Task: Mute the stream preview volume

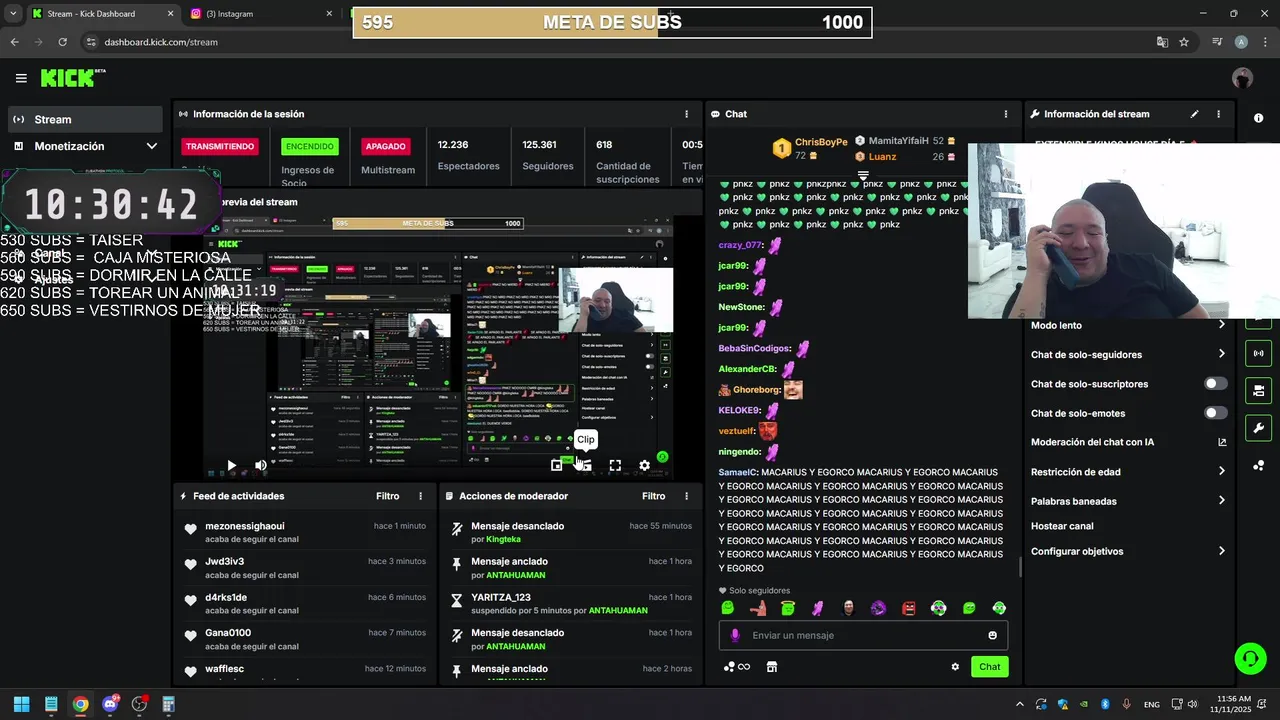Action: pos(261,465)
